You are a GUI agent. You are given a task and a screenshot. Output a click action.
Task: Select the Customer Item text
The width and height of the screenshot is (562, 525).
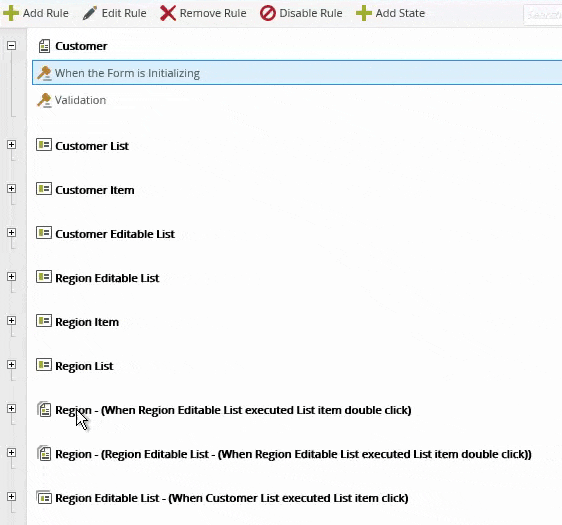(95, 190)
